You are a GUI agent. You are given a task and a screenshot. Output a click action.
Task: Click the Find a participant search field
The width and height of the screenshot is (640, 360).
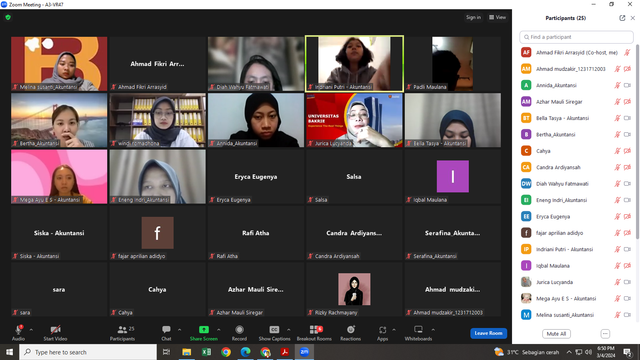point(576,37)
